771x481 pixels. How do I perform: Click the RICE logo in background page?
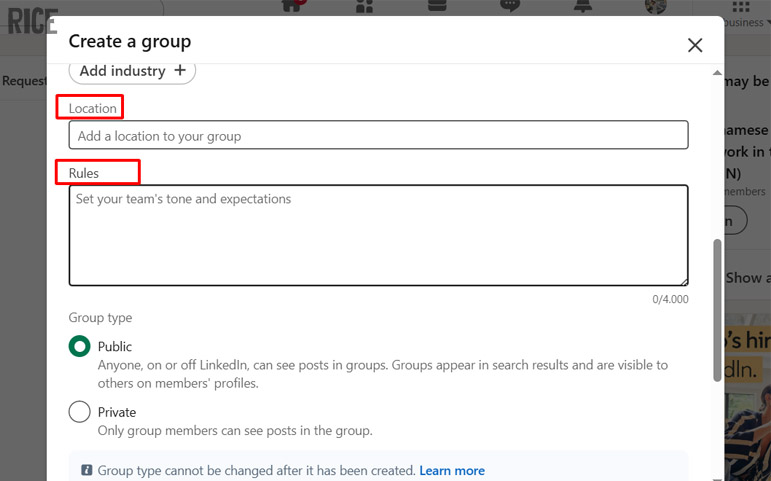(x=32, y=22)
